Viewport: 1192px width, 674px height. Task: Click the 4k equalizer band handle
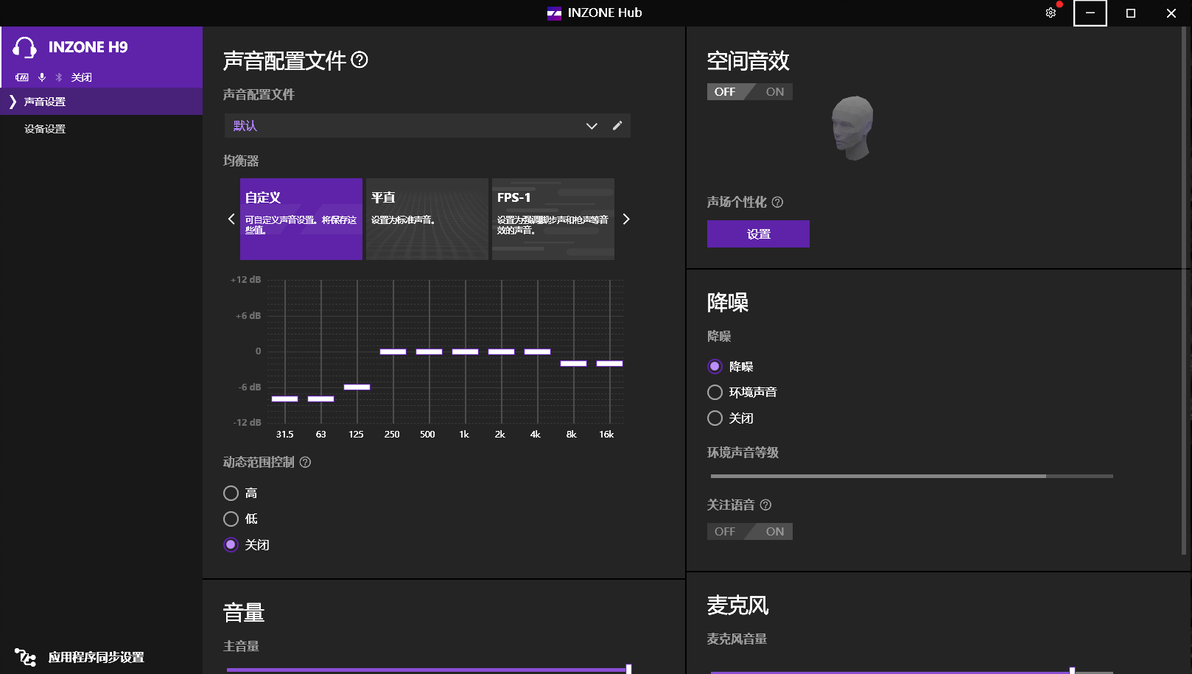(537, 352)
